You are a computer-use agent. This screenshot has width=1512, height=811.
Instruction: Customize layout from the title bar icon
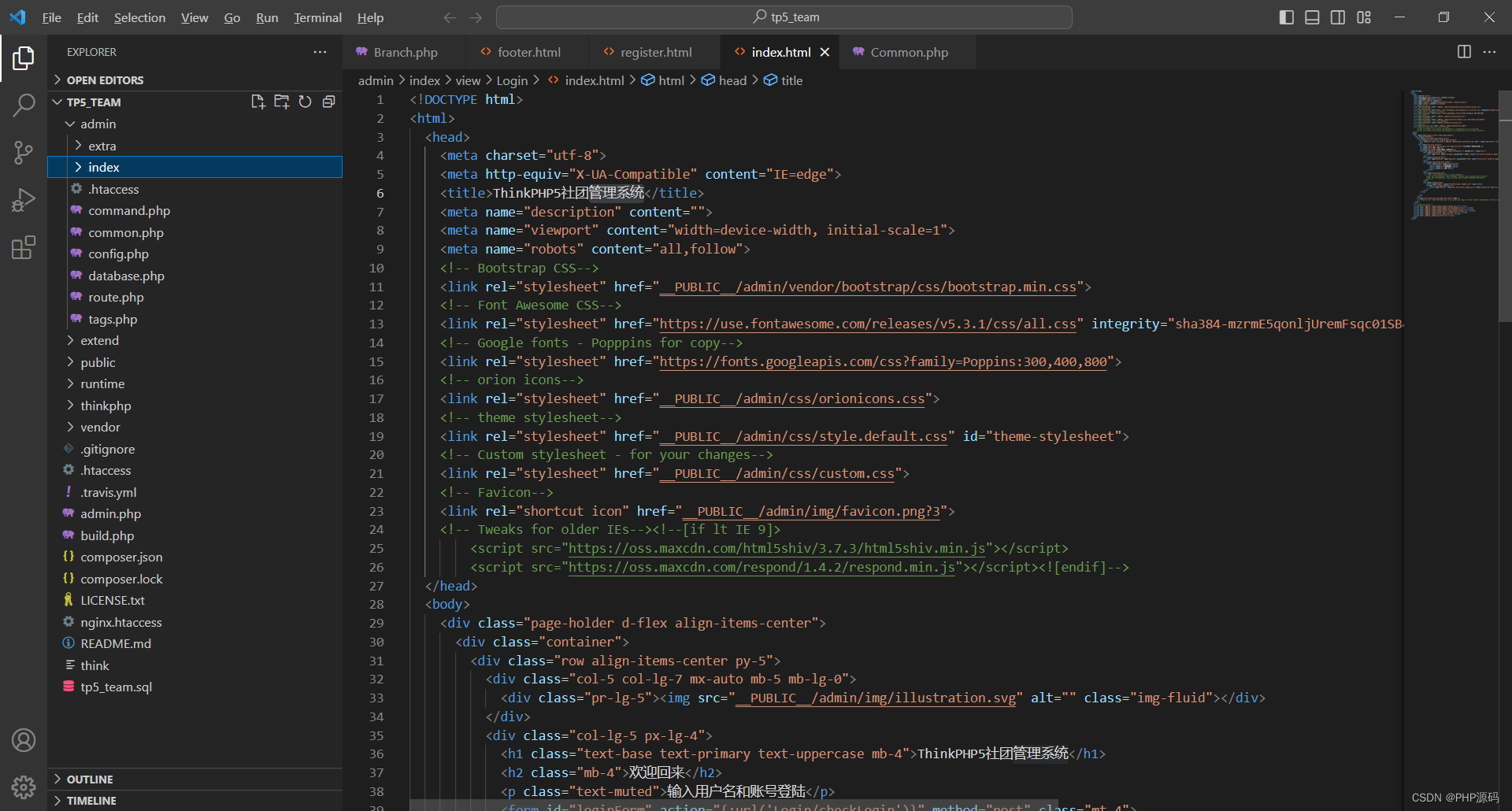[1364, 17]
